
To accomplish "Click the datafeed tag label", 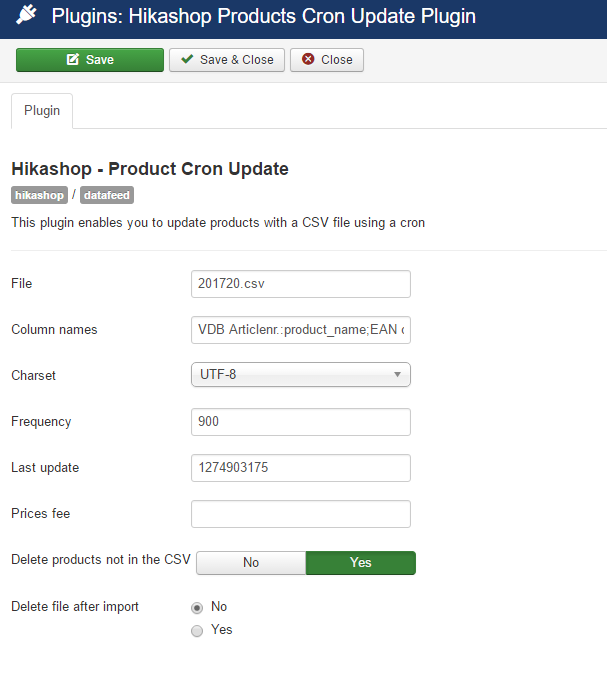I will 107,195.
